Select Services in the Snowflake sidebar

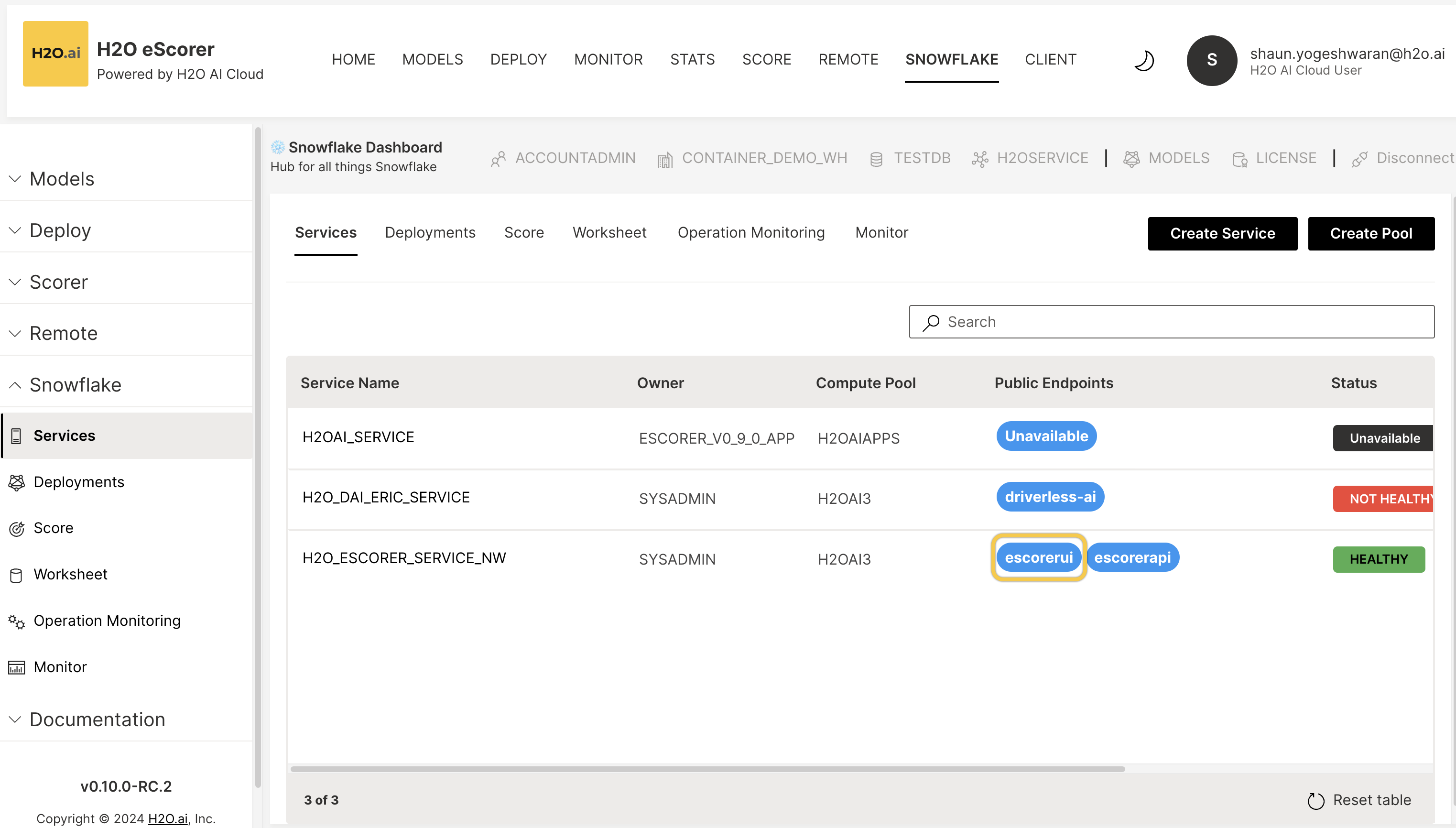tap(64, 436)
